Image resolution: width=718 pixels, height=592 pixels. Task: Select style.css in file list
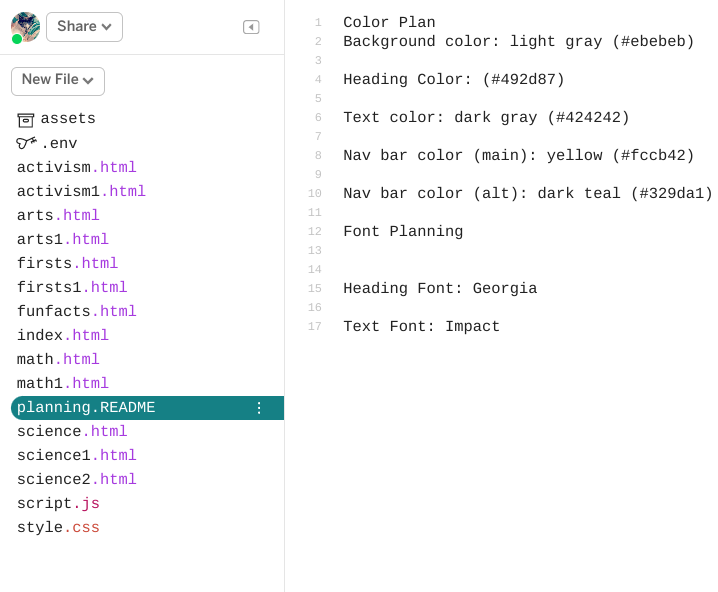tap(58, 527)
